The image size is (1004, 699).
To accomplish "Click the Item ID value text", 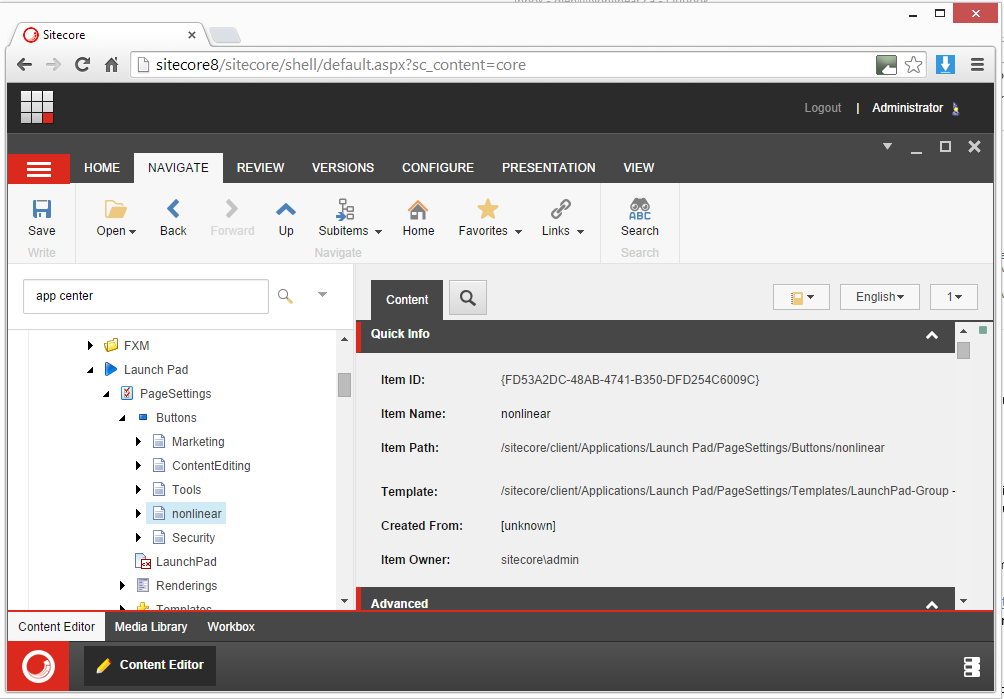I will pyautogui.click(x=629, y=380).
